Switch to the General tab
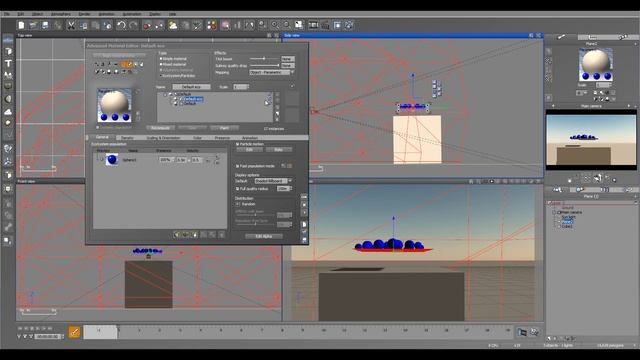Image resolution: width=640 pixels, height=360 pixels. point(102,138)
